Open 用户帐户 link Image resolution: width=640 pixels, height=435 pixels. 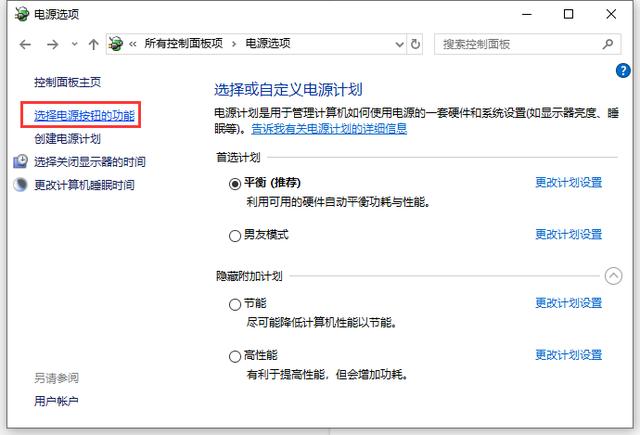(x=56, y=402)
